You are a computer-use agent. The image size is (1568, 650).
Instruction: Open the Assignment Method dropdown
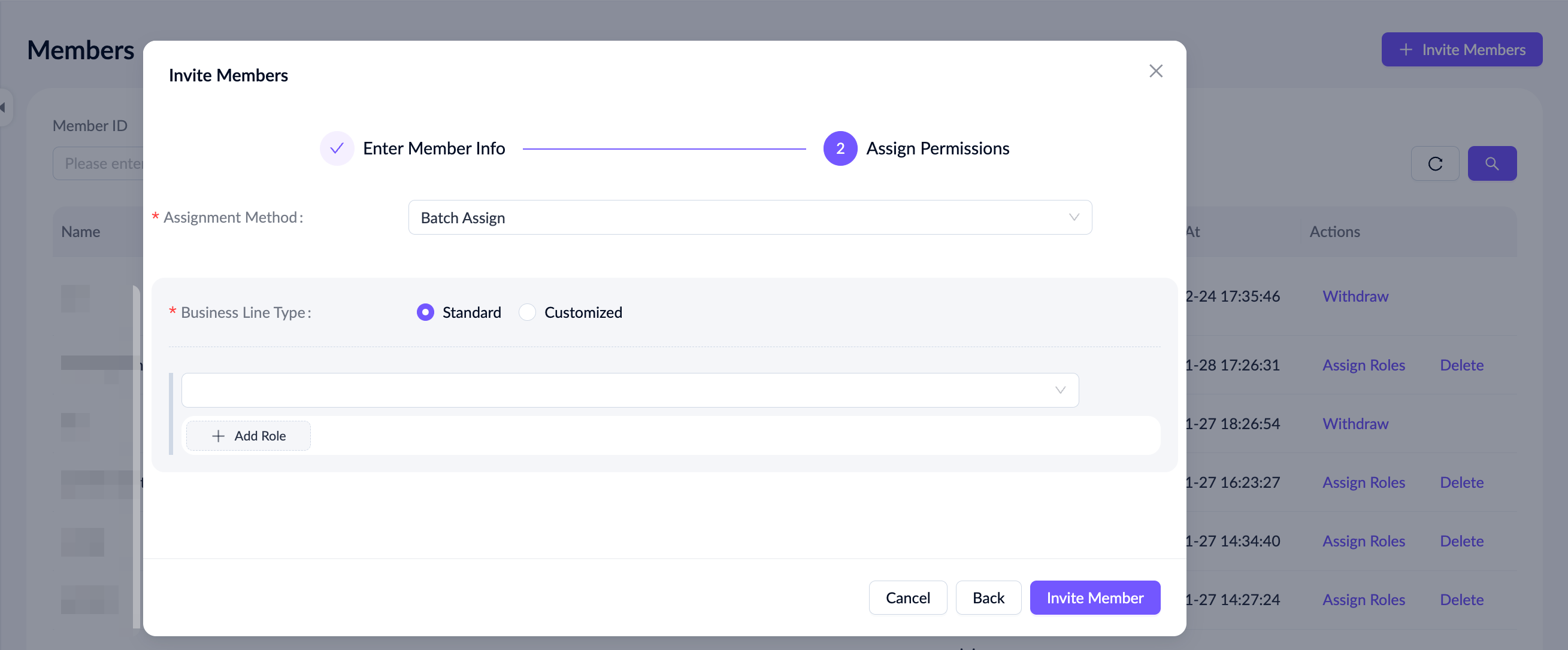pyautogui.click(x=749, y=218)
